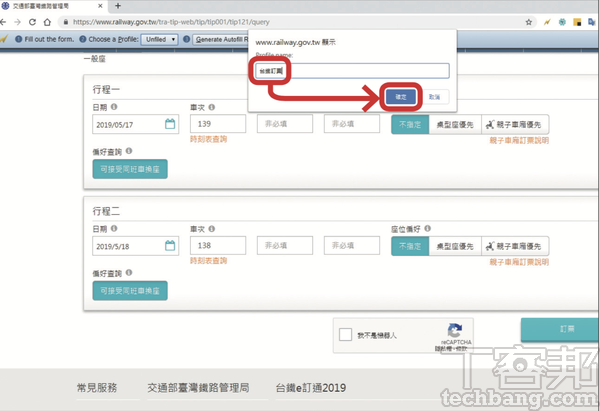Select 親子車廂優先 seat option in 行程一

515,124
